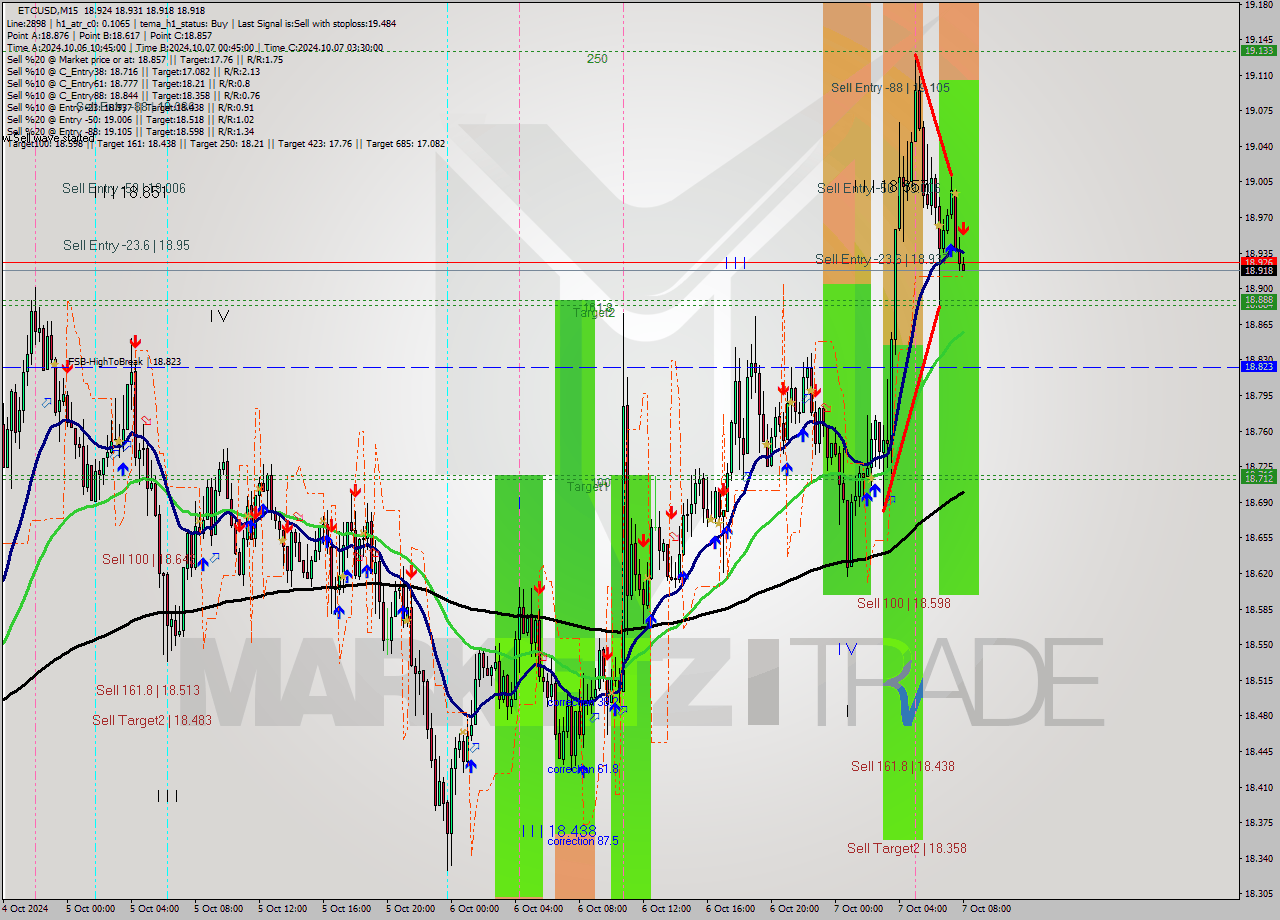Click the 'correction 61.8' label

click(x=583, y=769)
